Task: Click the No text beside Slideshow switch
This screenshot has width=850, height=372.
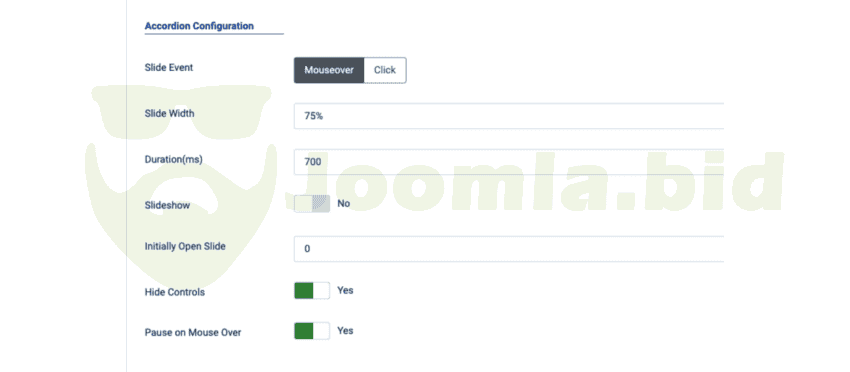Action: point(344,204)
